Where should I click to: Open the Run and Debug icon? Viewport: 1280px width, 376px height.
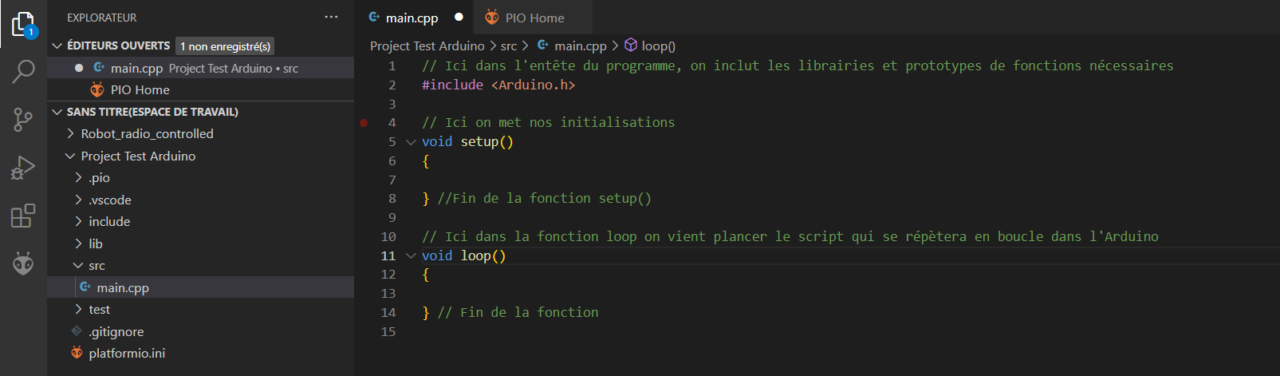click(x=23, y=168)
